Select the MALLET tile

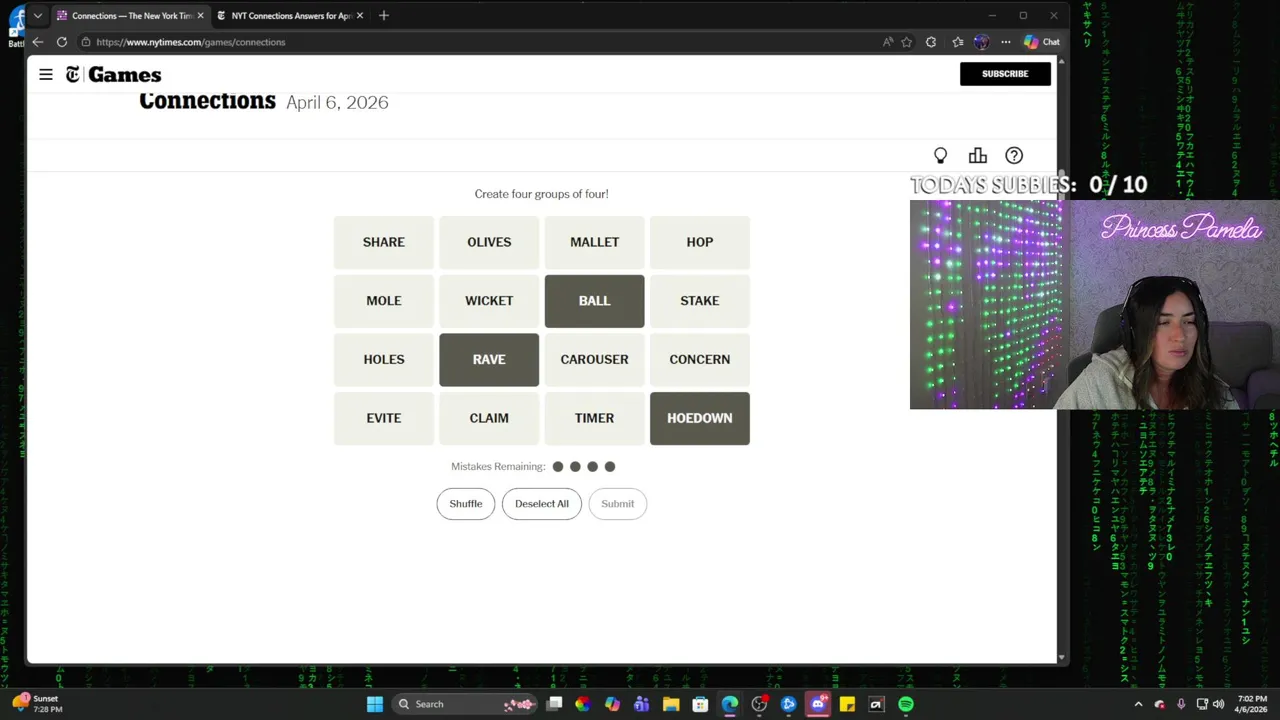coord(594,242)
